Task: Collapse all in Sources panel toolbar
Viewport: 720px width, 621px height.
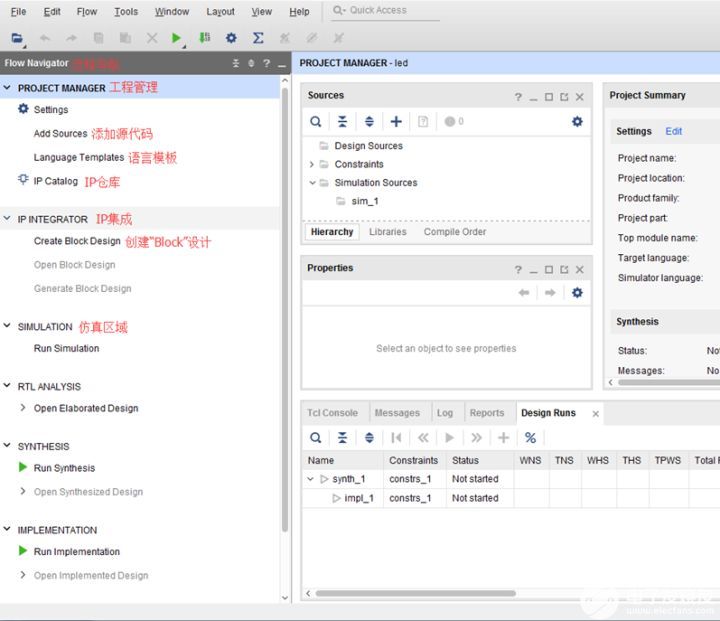Action: pyautogui.click(x=343, y=122)
